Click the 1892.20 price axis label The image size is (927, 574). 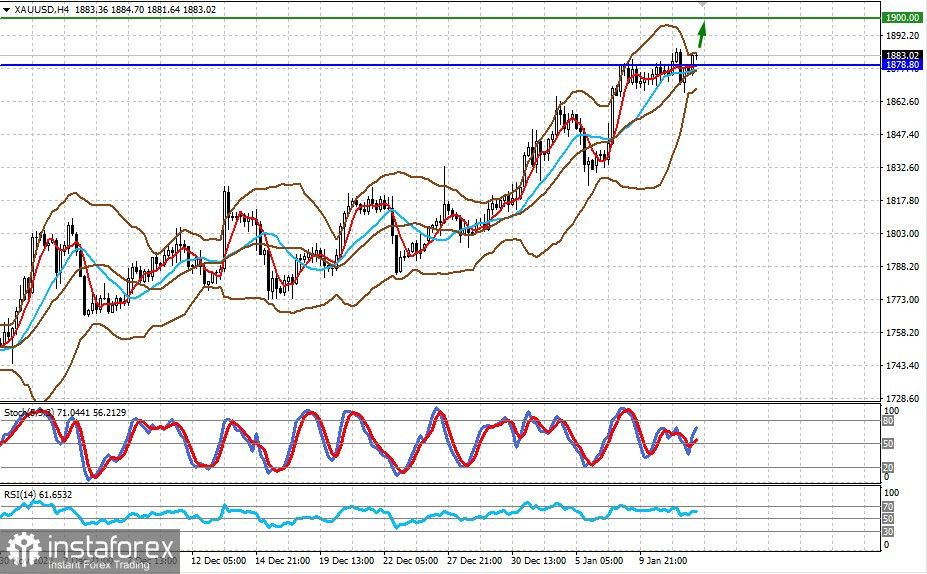(902, 35)
